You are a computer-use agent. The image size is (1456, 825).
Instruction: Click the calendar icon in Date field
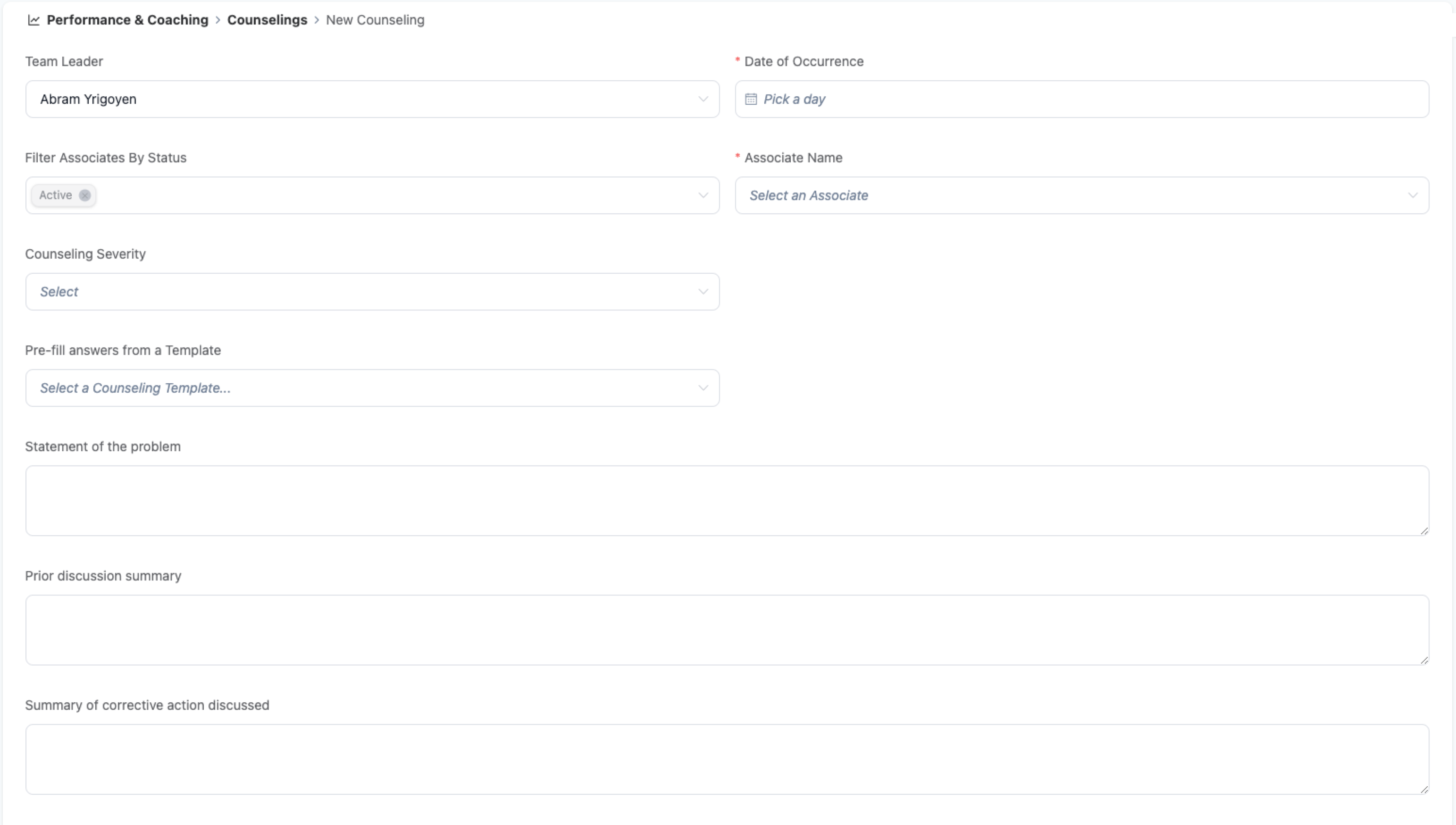pyautogui.click(x=751, y=99)
